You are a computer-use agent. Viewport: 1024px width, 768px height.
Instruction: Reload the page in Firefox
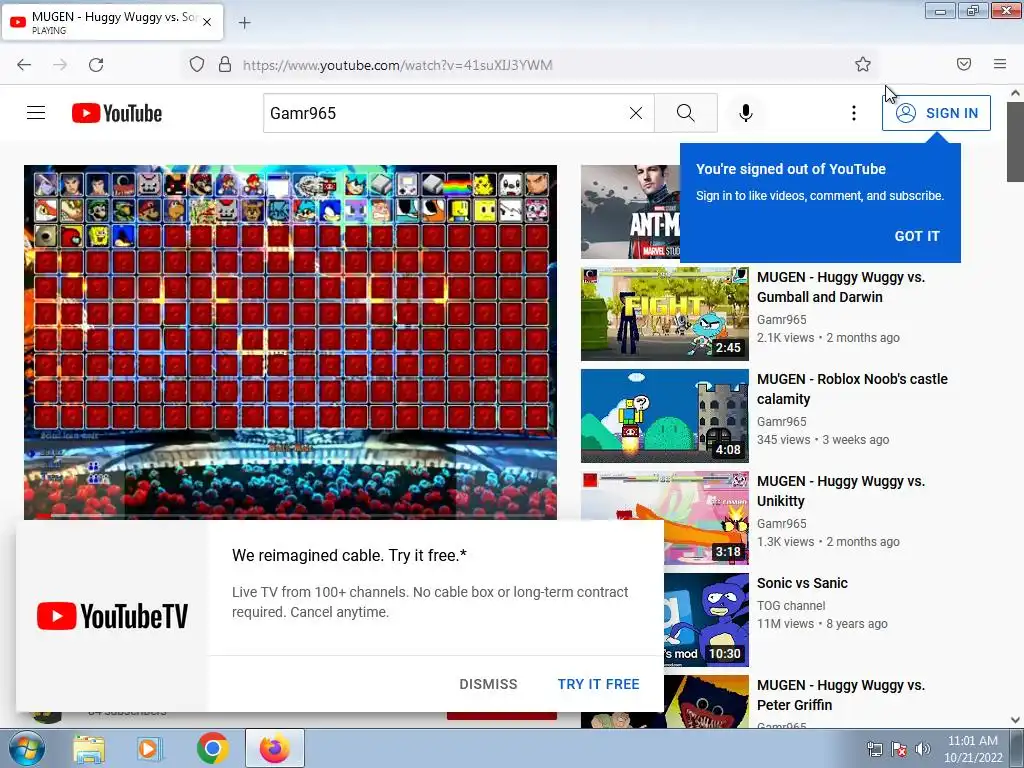pos(96,65)
